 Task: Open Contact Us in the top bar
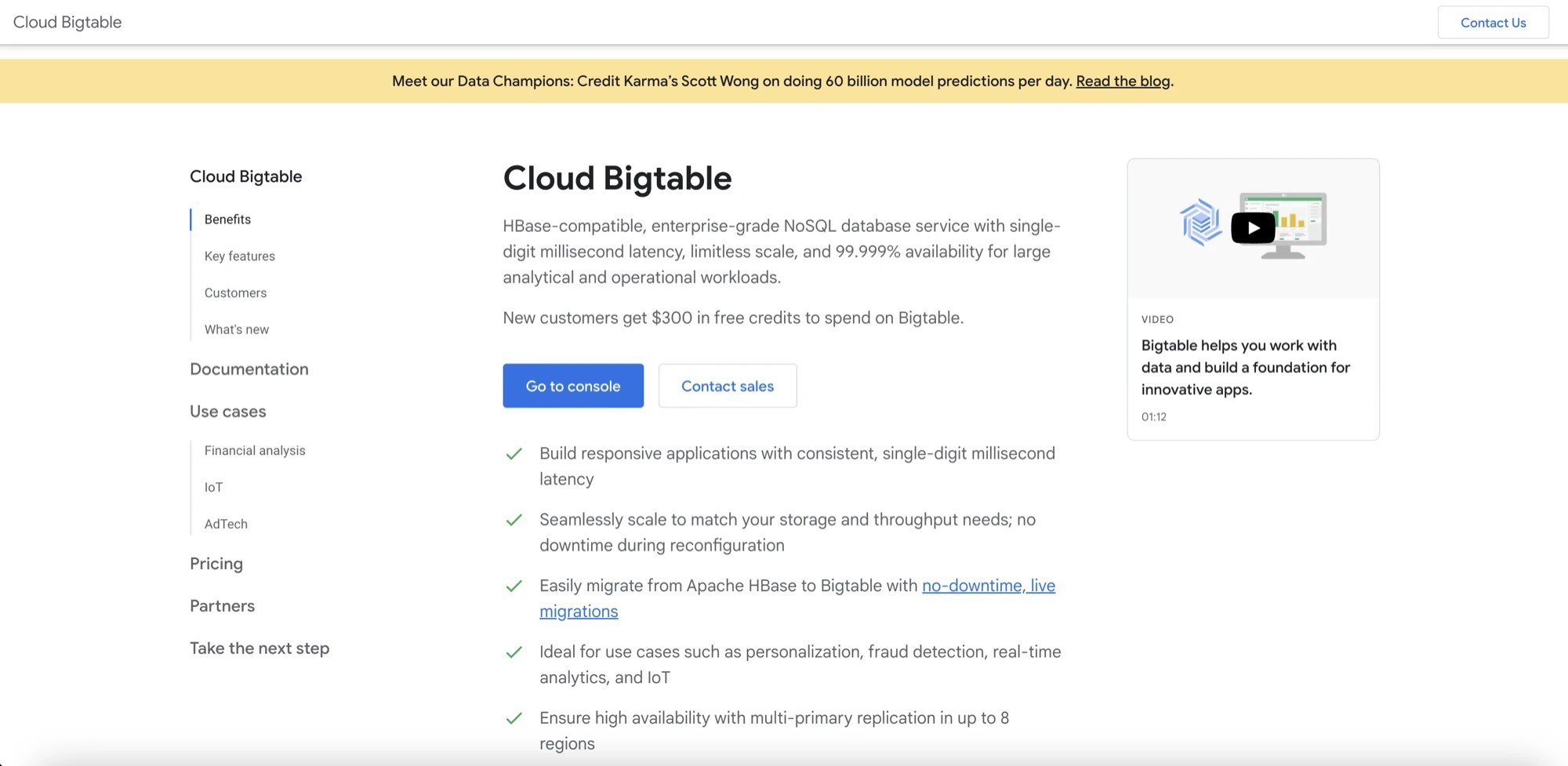point(1492,22)
